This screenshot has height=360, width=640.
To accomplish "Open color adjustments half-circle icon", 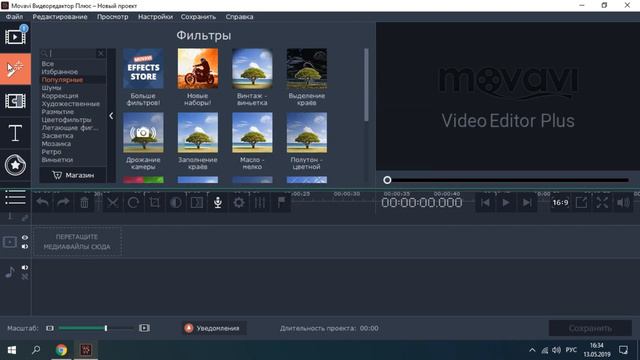I will 176,202.
